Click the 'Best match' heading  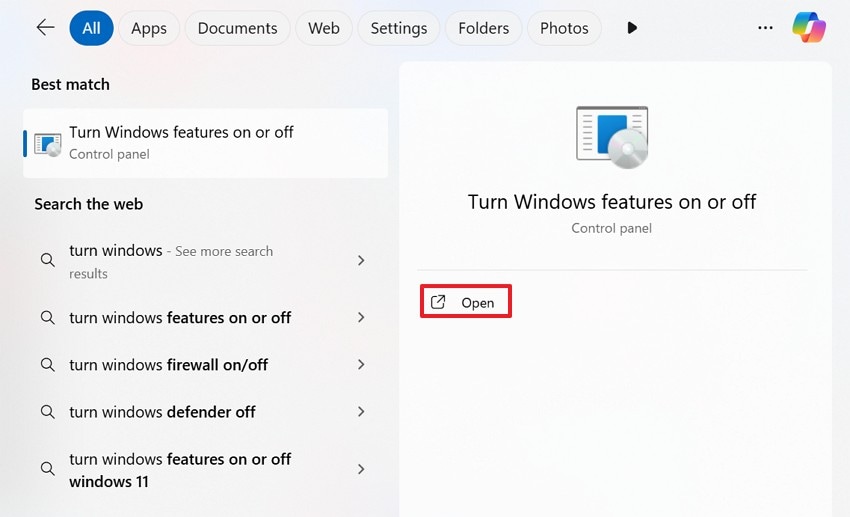click(x=70, y=85)
